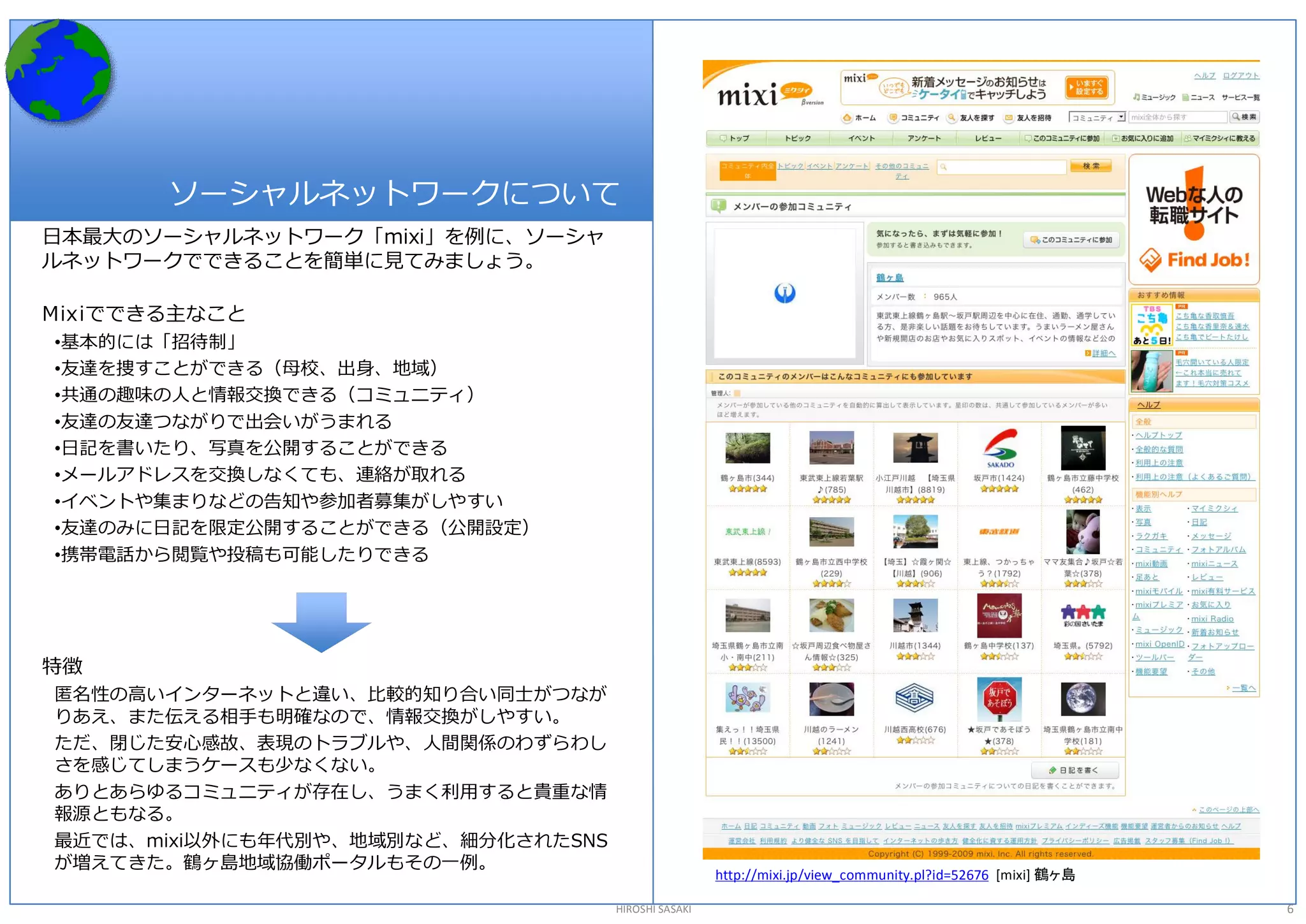Image resolution: width=1306 pixels, height=924 pixels.
Task: Click 友人を招待 invite friends icon
Action: coord(1027,118)
